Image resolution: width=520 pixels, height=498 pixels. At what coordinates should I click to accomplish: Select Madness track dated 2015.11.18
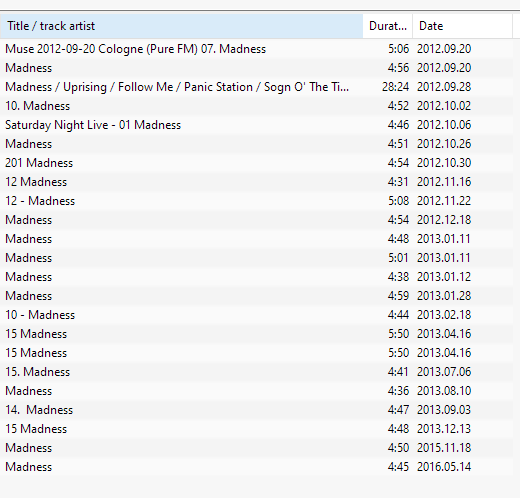coord(256,448)
